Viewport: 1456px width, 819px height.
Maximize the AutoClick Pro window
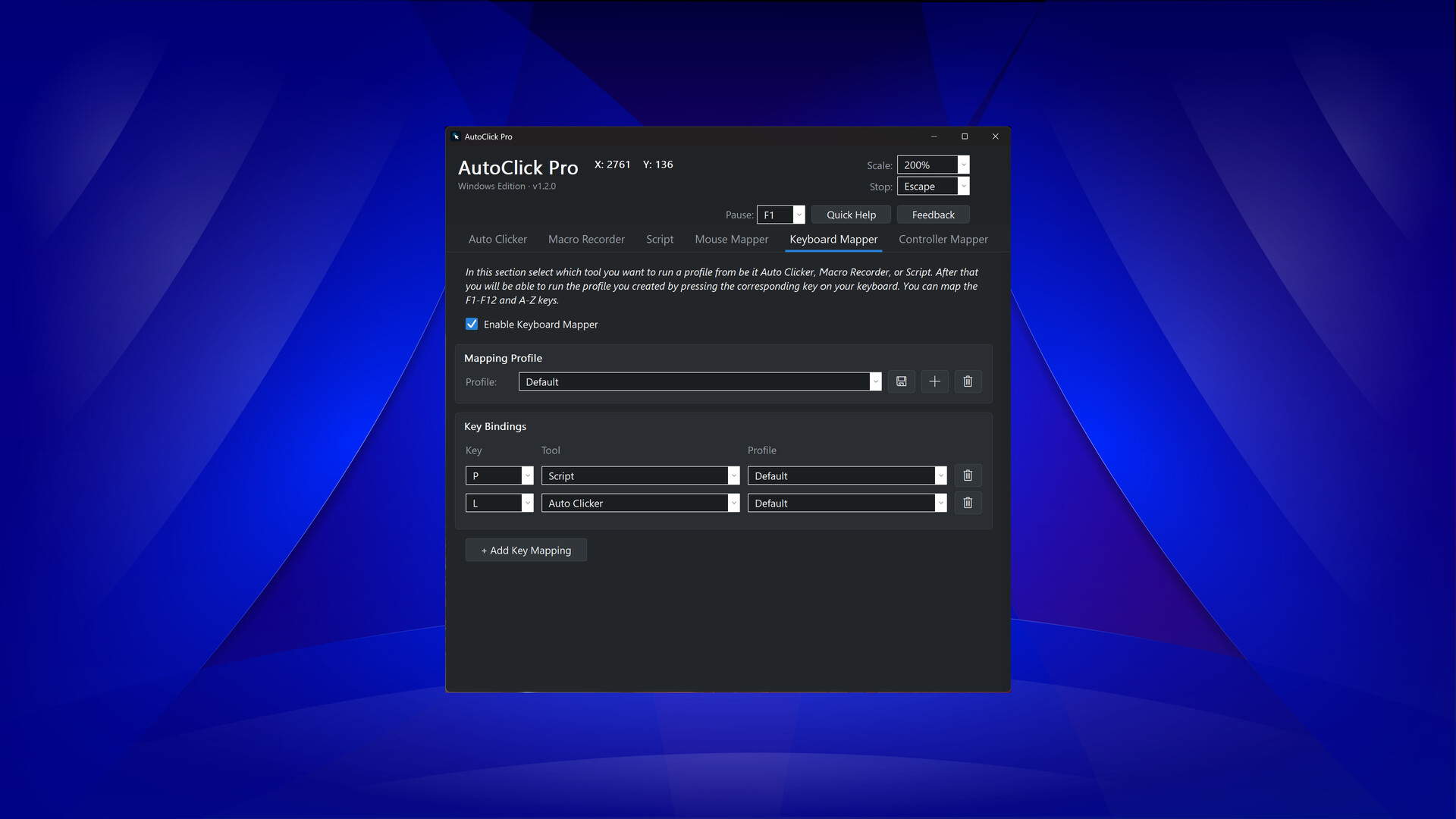tap(965, 136)
